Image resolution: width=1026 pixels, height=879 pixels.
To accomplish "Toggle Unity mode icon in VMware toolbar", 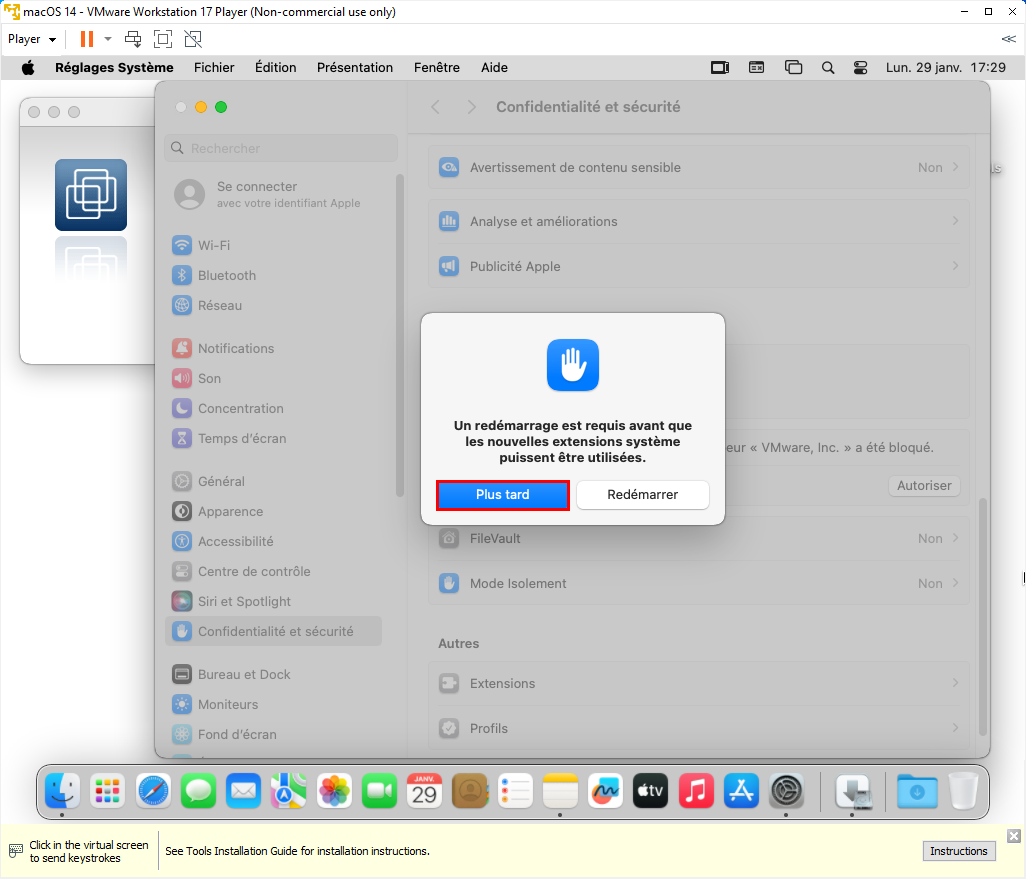I will [193, 39].
